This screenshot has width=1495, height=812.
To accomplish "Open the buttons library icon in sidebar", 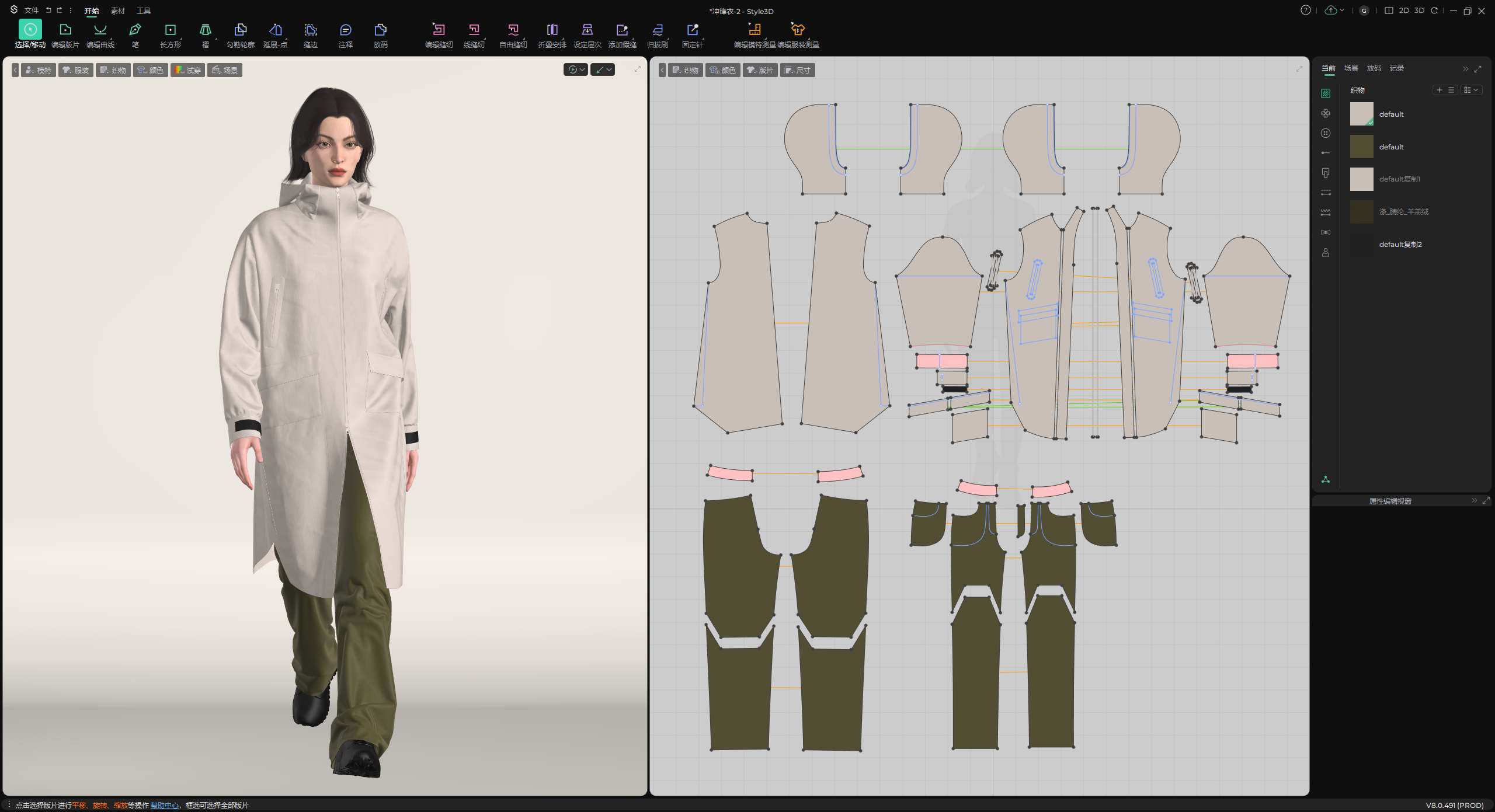I will (x=1326, y=133).
